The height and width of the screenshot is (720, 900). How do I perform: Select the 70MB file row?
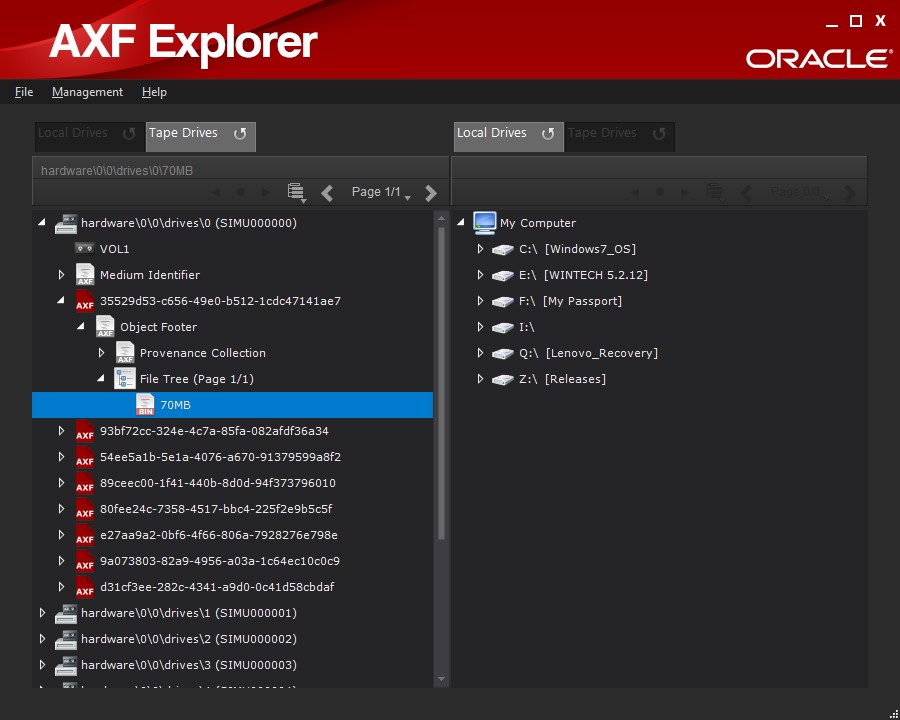coord(232,405)
